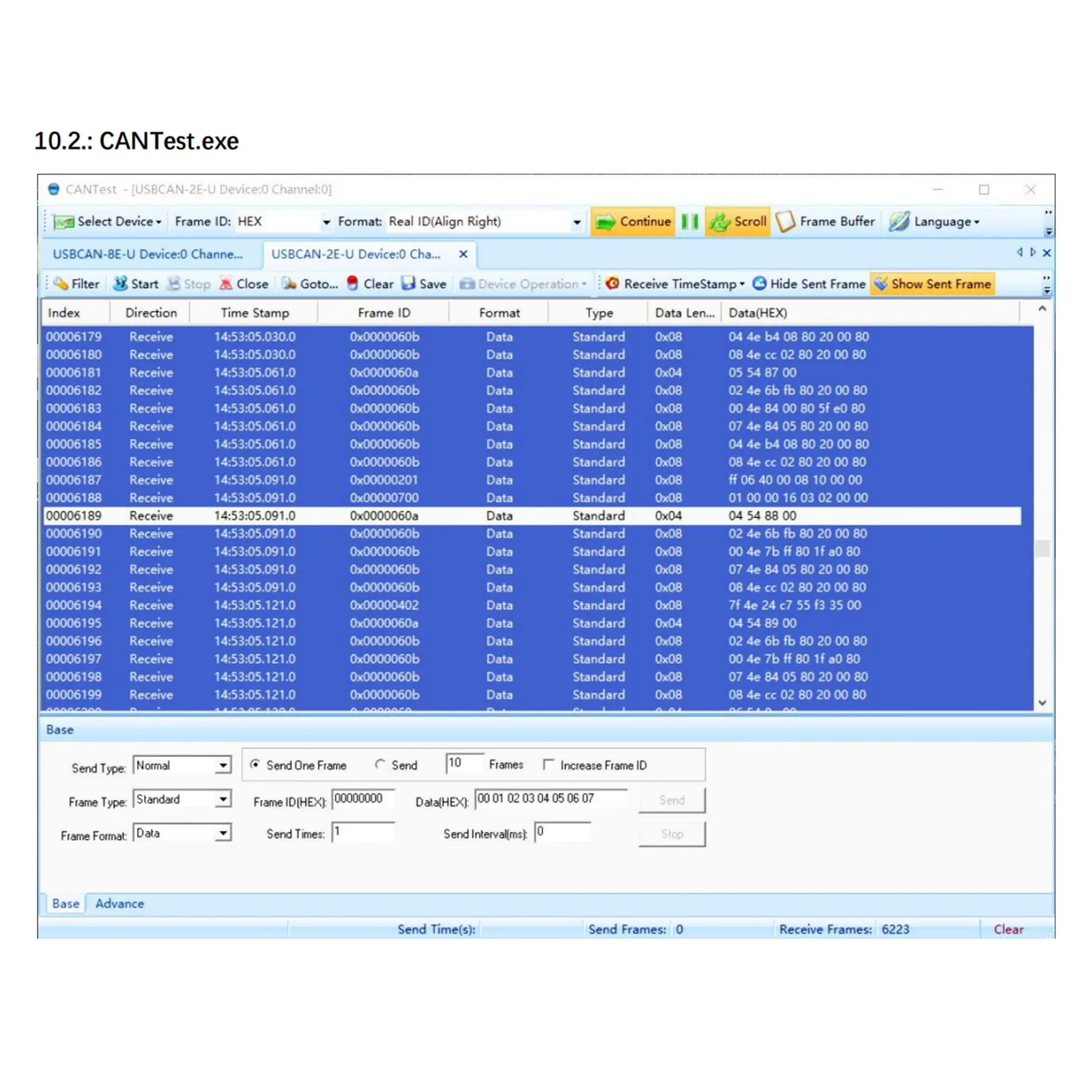Toggle the Scroll option
Screen dimensions: 1092x1092
(x=737, y=222)
